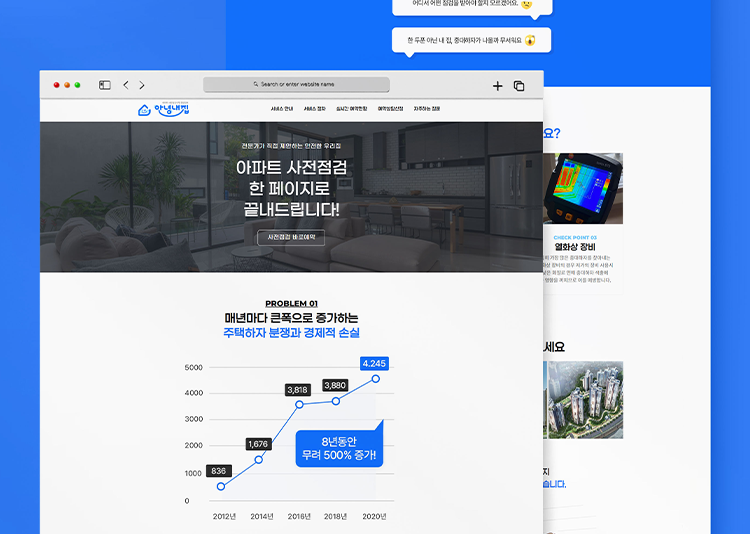Click the '2018년' x-axis label

335,516
